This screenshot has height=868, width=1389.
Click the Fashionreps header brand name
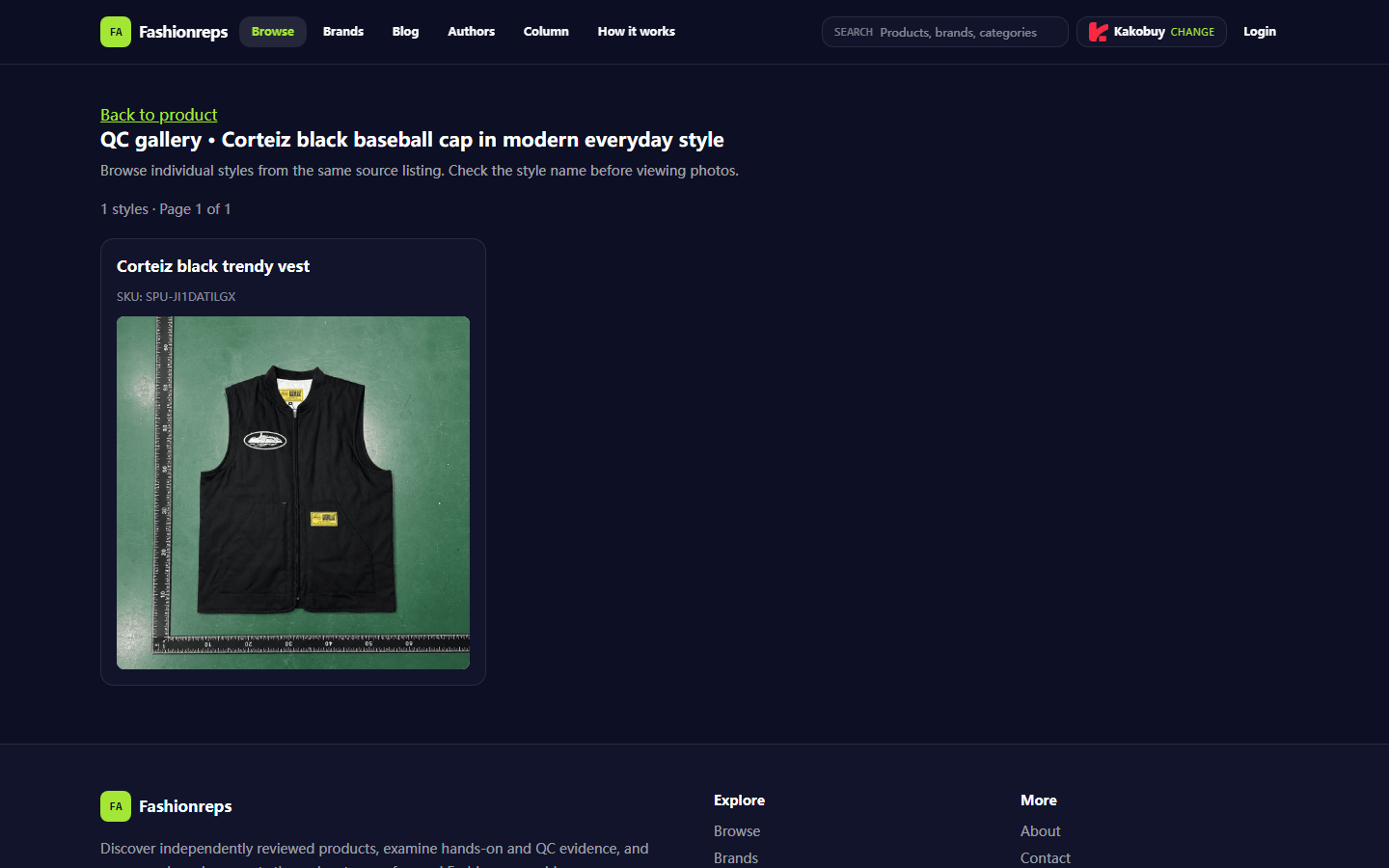pos(183,32)
